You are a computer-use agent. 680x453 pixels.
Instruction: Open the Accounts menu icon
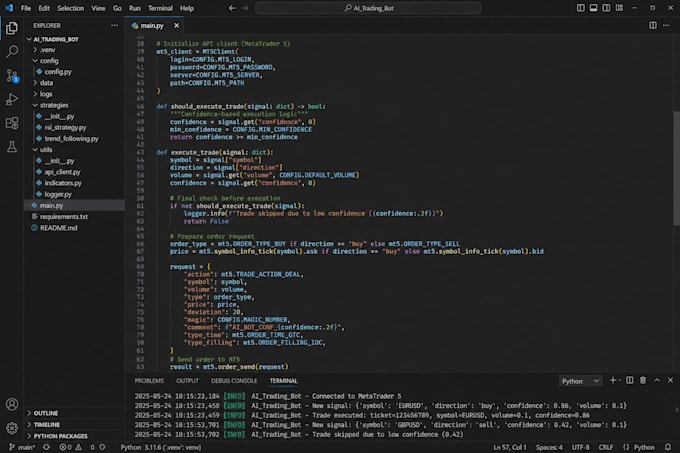click(12, 404)
